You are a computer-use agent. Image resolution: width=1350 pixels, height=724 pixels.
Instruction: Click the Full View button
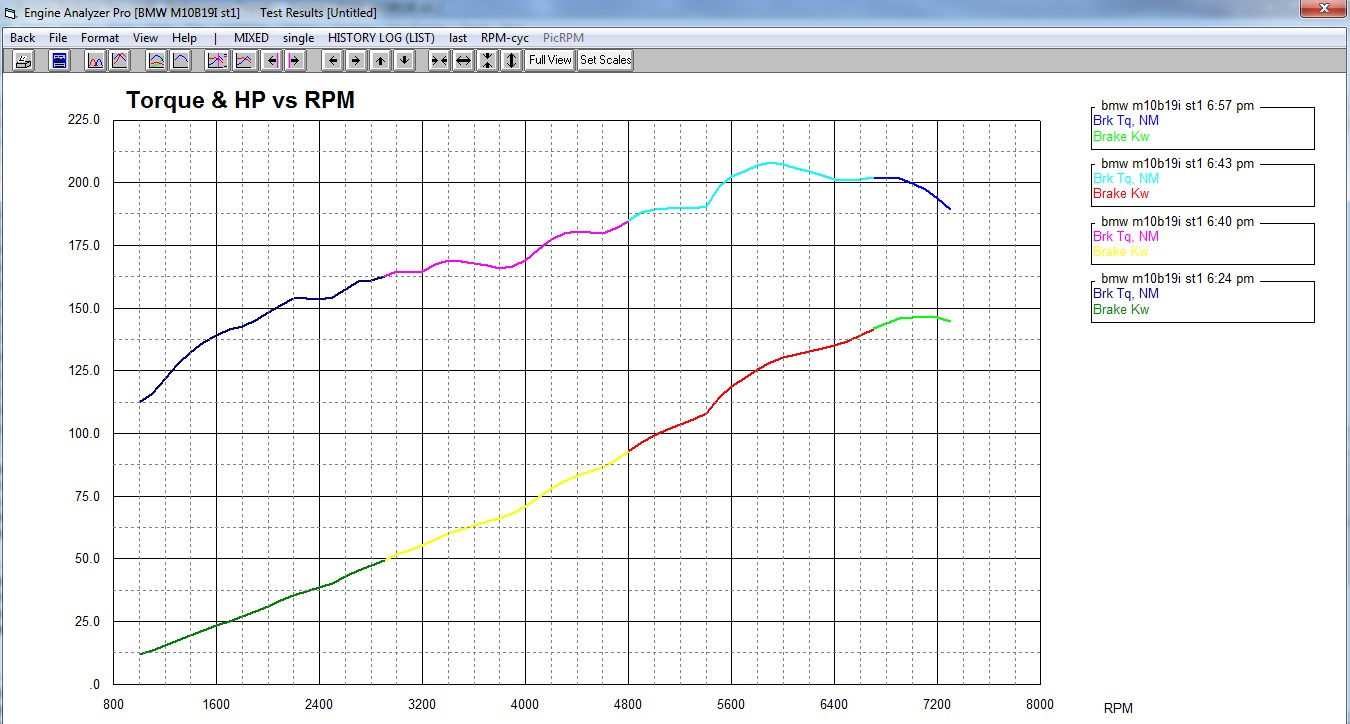[x=550, y=60]
